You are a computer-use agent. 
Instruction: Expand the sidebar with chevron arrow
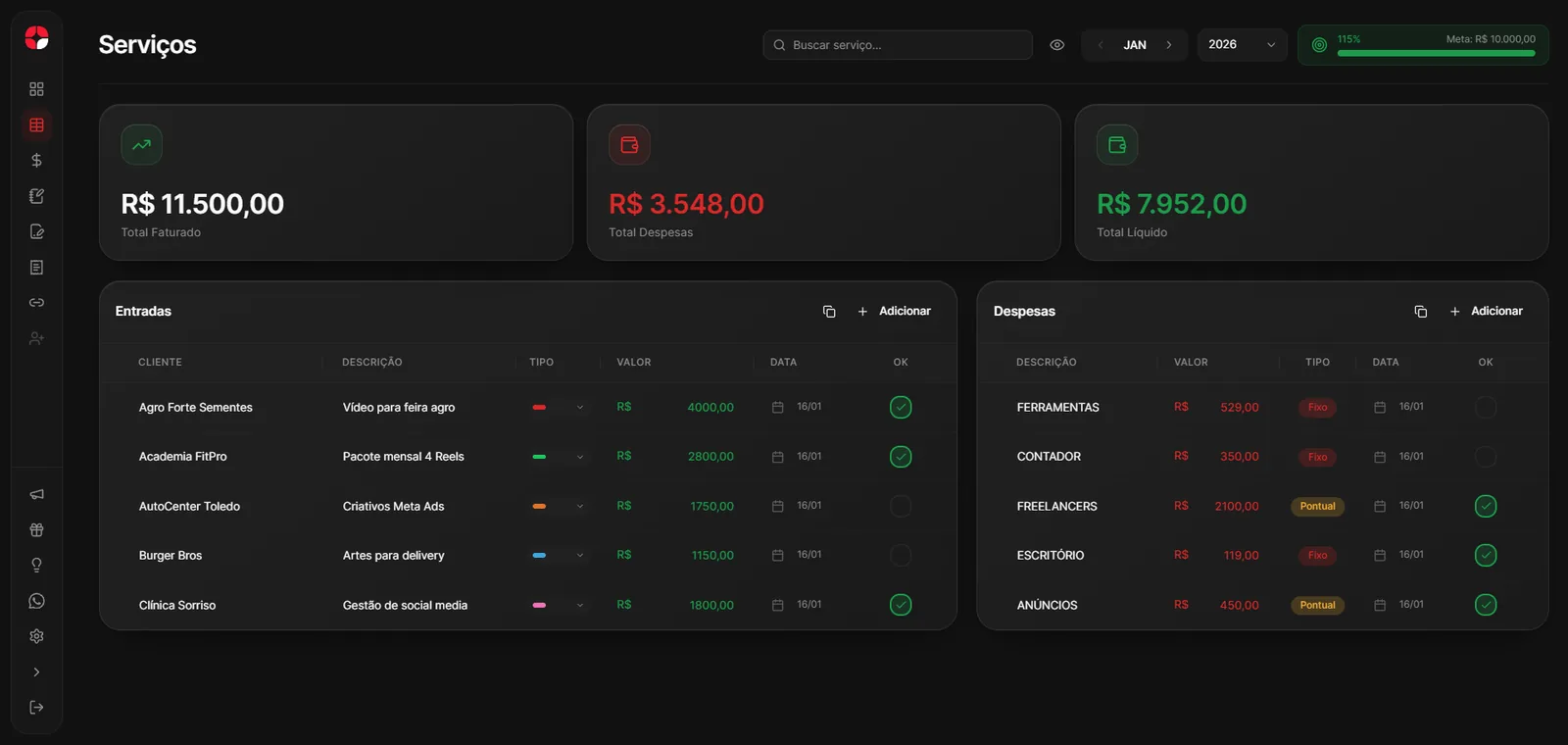tap(36, 671)
